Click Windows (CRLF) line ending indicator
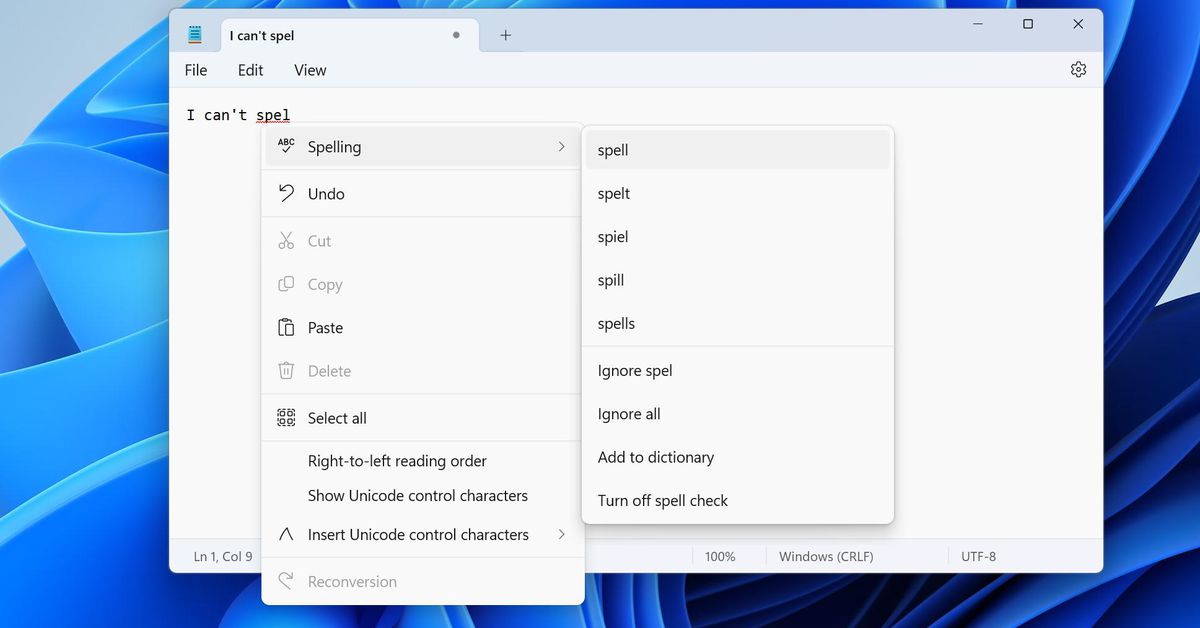Image resolution: width=1200 pixels, height=628 pixels. (826, 556)
